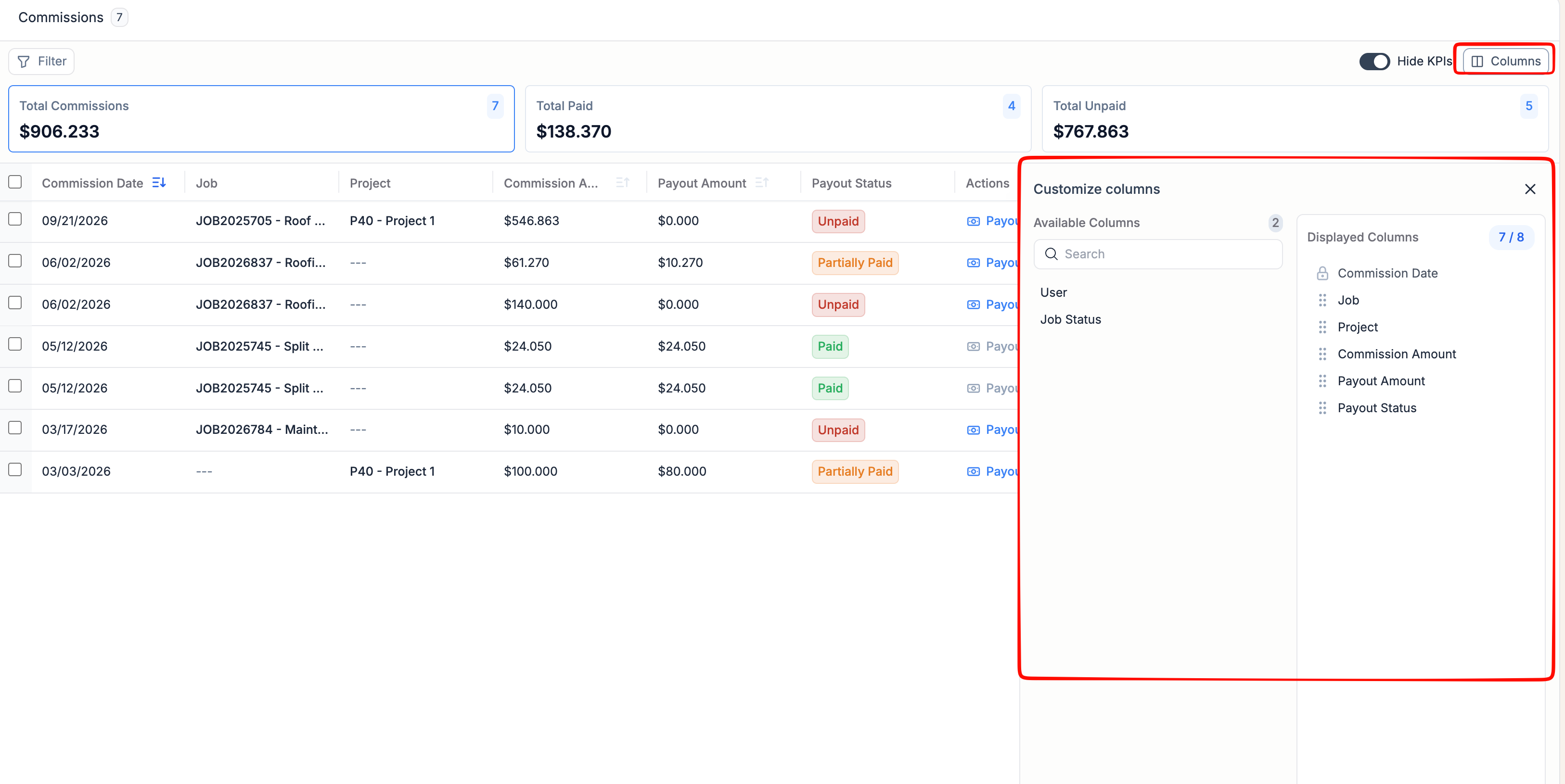Click the Commission Date displayed column entry
The width and height of the screenshot is (1565, 784).
coord(1387,273)
